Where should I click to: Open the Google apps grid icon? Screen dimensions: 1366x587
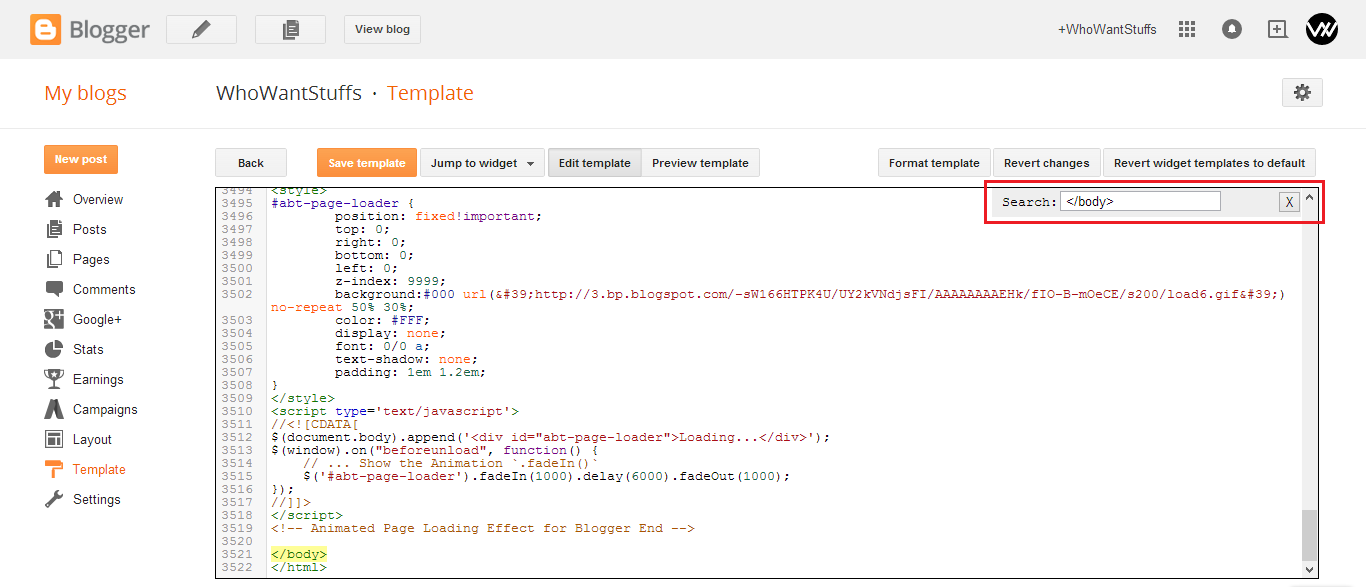1187,29
